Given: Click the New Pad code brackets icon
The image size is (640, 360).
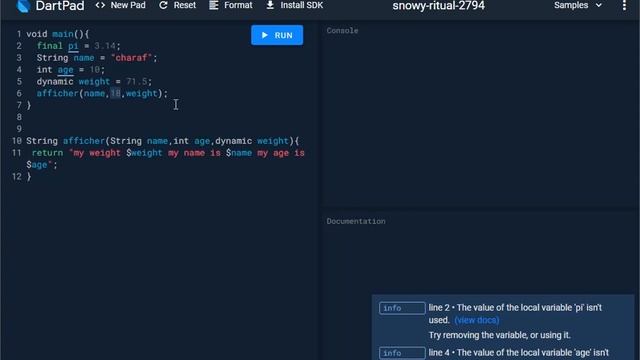Looking at the screenshot, I should [100, 5].
